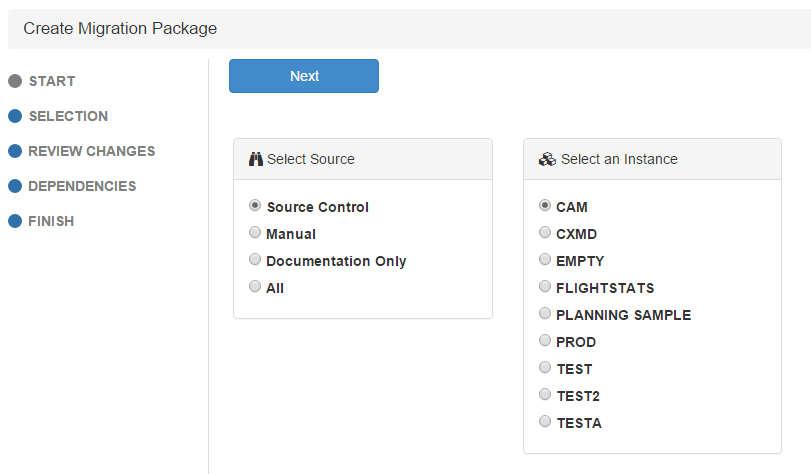The width and height of the screenshot is (811, 474).
Task: Select the CAM instance radio button
Action: tap(545, 206)
